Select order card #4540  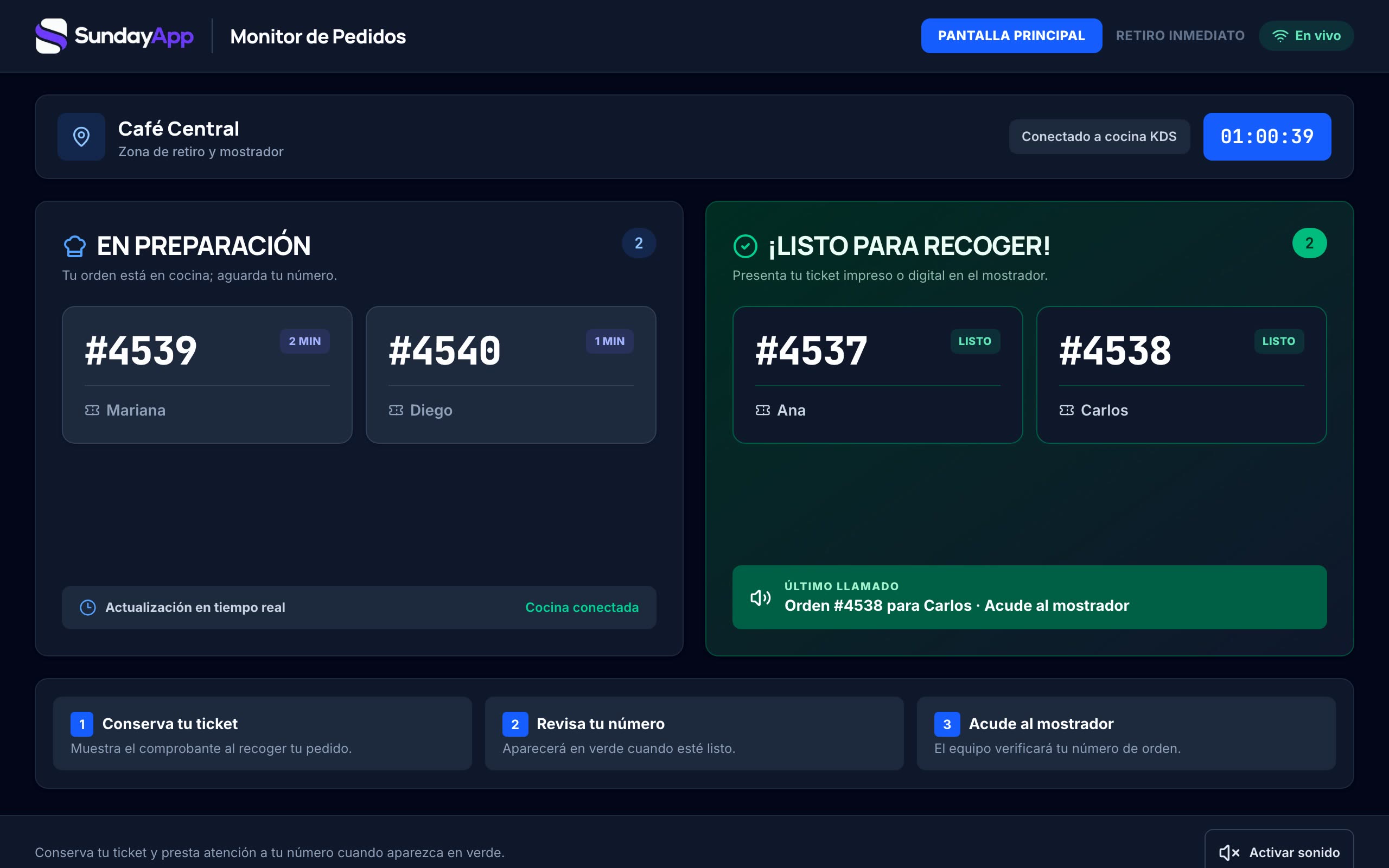coord(511,374)
